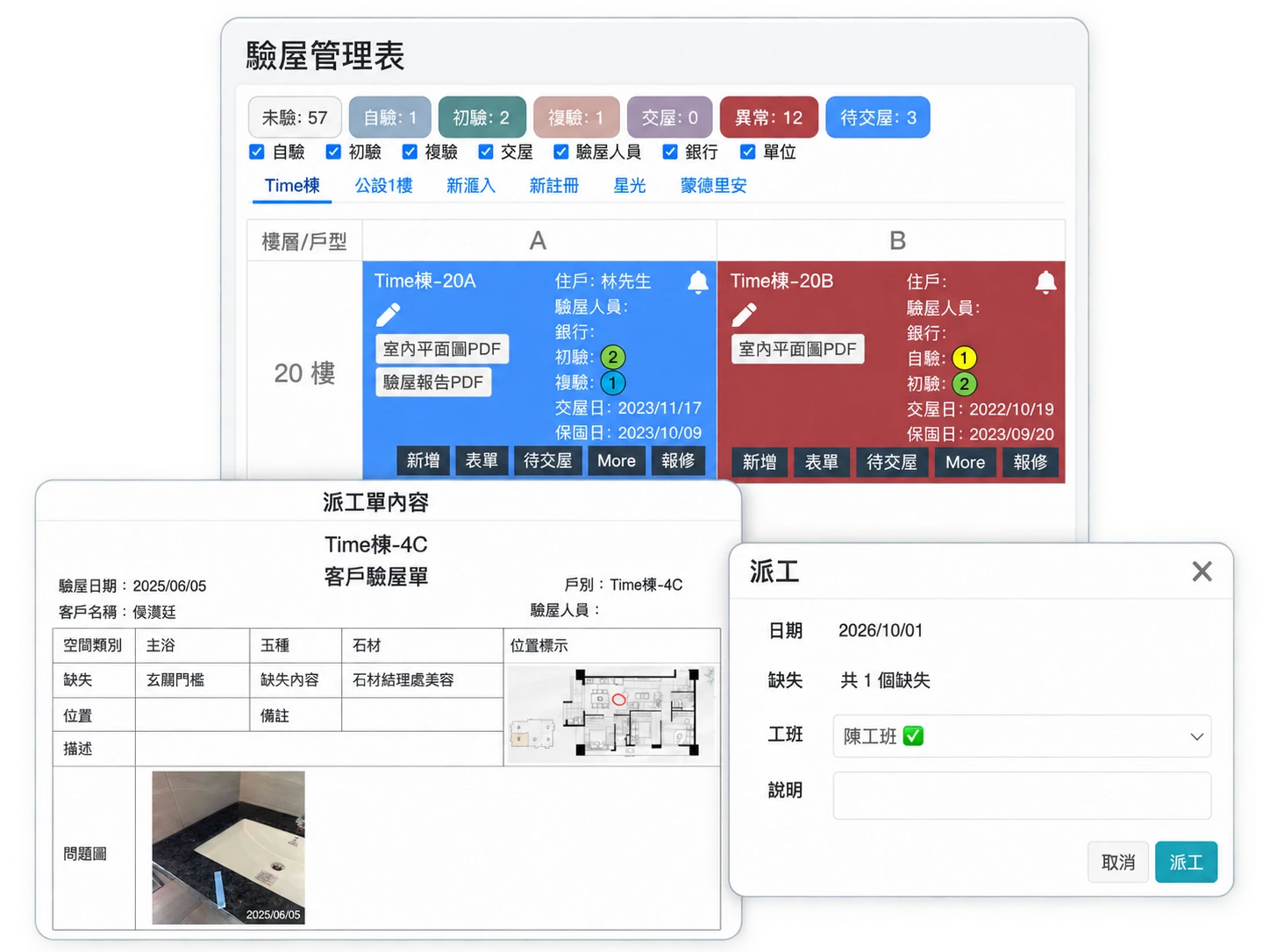Click green badge 2 beside 初驗 in 20B
The width and height of the screenshot is (1270, 952).
click(964, 384)
